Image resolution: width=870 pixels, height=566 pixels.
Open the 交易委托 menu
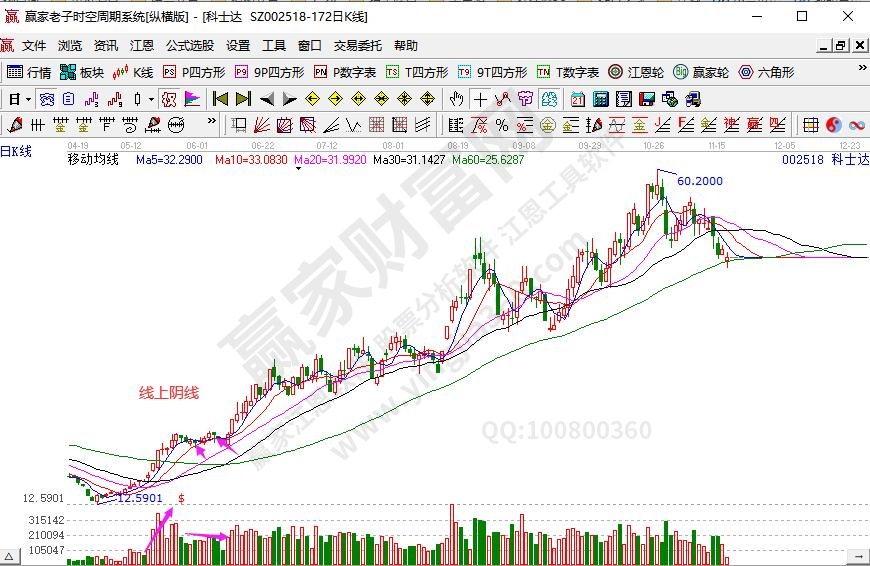[357, 46]
